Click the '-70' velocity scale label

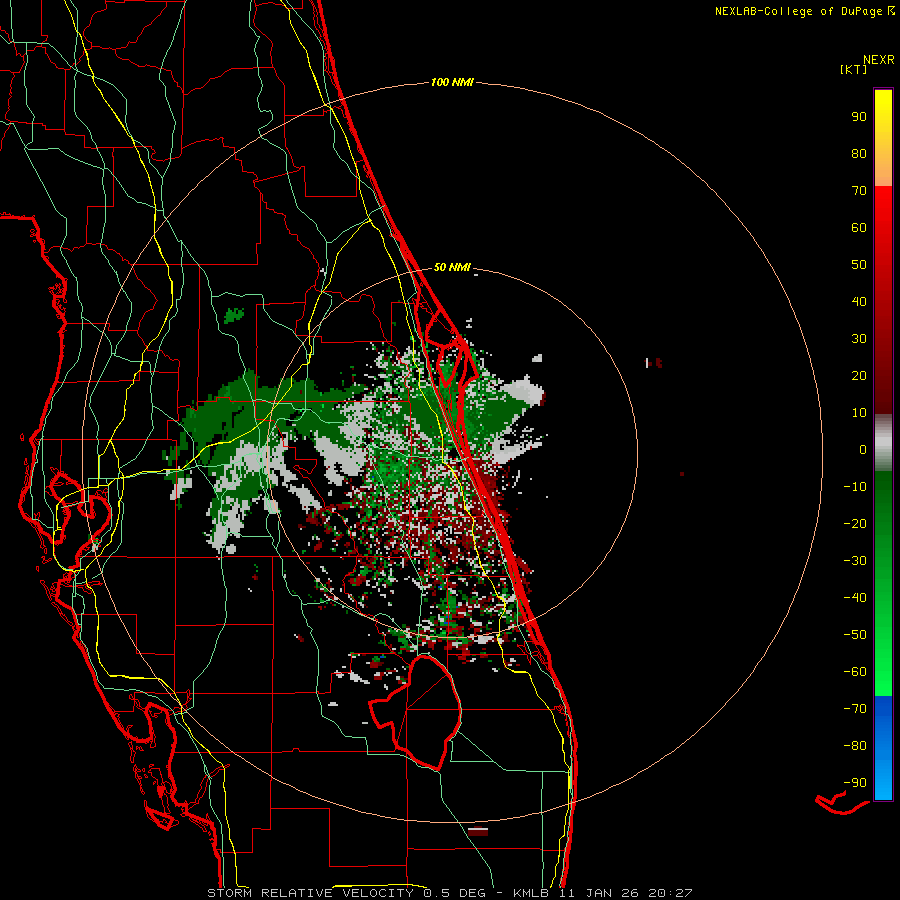coord(855,709)
